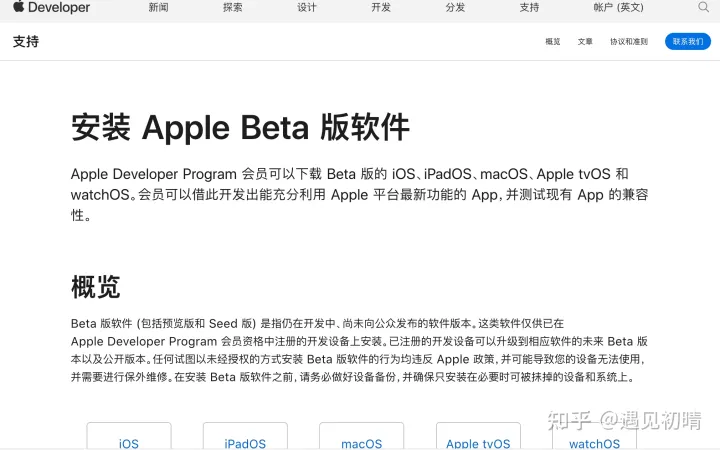Click the intro paragraph starting Apple Developer Program 会员可以下载

pos(359,194)
